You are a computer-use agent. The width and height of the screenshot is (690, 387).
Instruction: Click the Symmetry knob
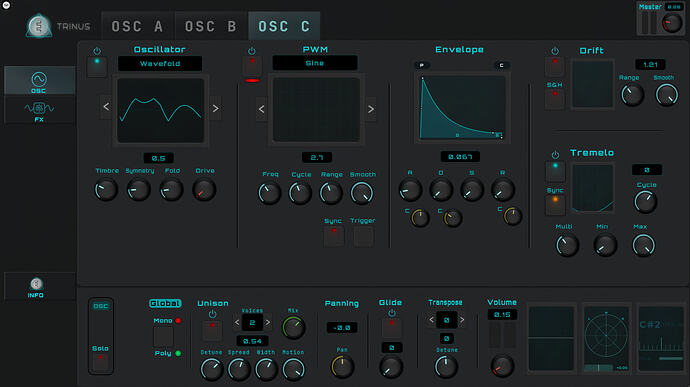138,190
